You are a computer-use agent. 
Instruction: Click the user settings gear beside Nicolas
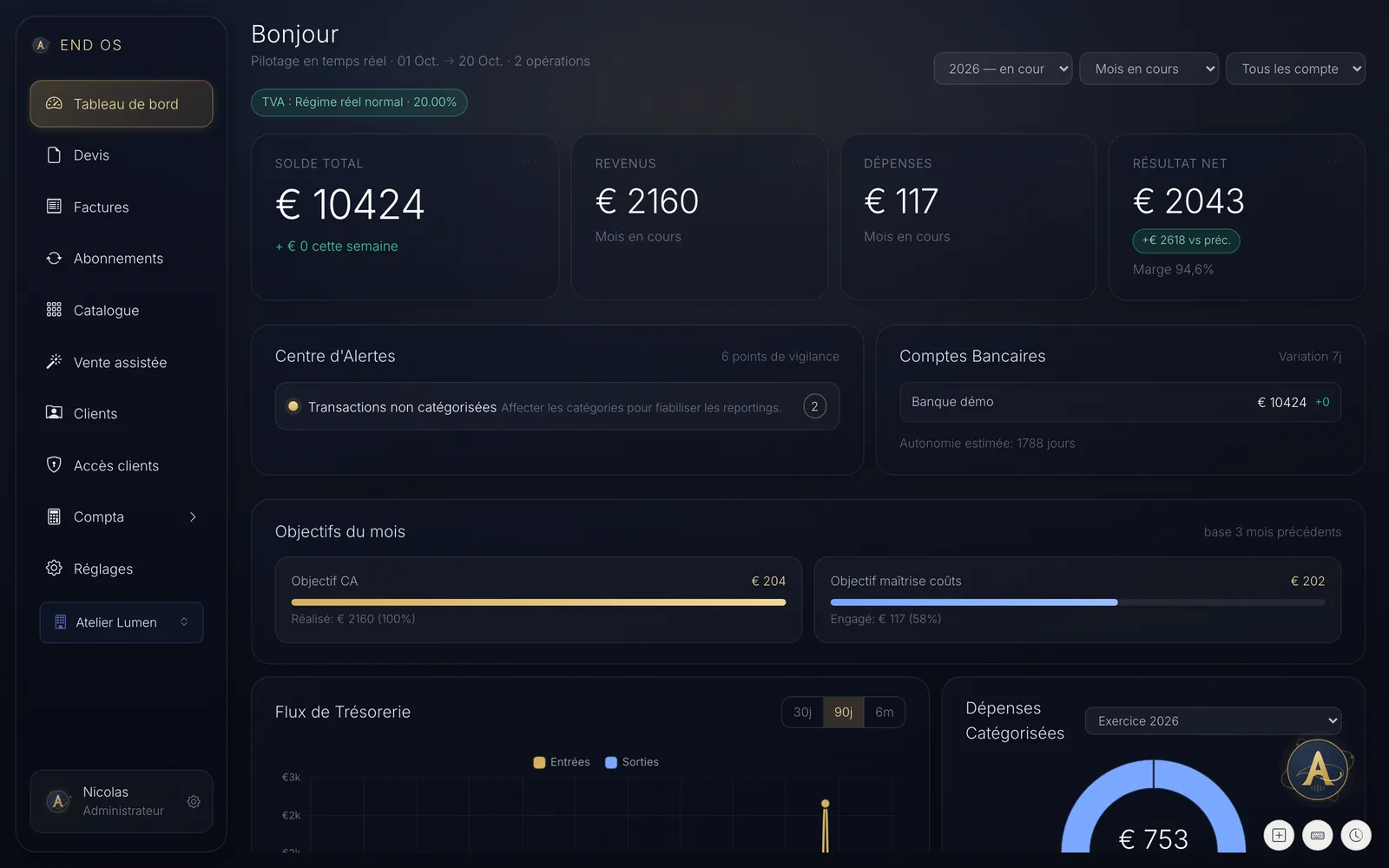coord(194,801)
